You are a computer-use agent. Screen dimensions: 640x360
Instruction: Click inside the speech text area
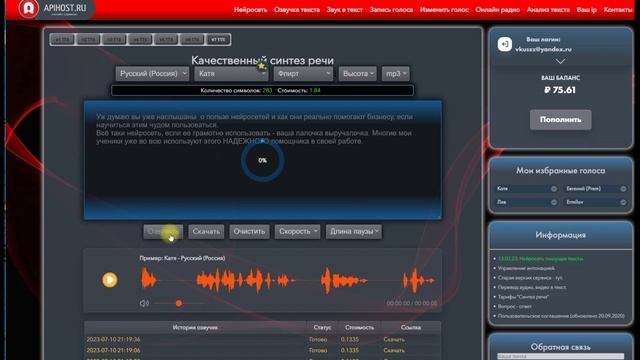262,160
